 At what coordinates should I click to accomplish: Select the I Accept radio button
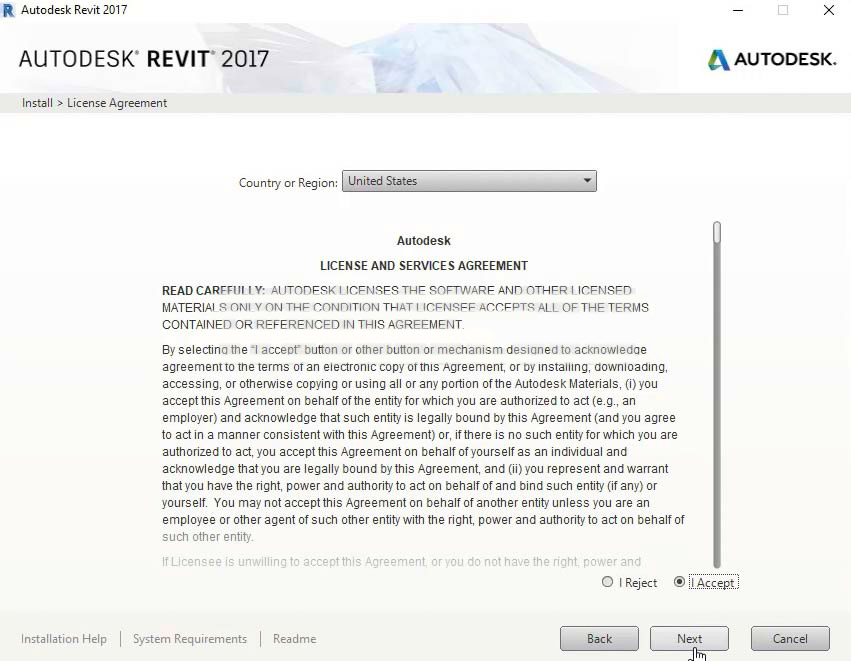coord(679,582)
